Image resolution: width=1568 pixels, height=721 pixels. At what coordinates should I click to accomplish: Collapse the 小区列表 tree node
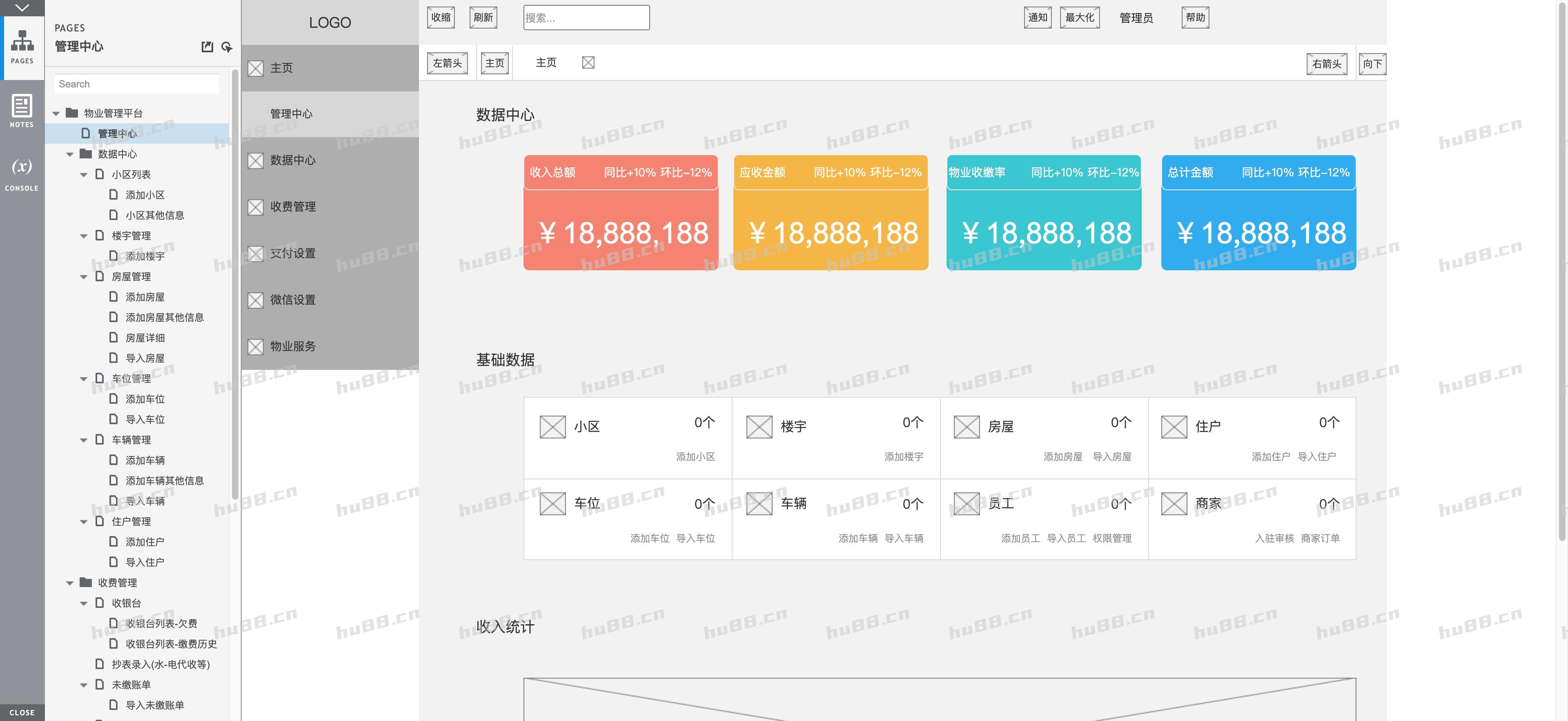84,175
